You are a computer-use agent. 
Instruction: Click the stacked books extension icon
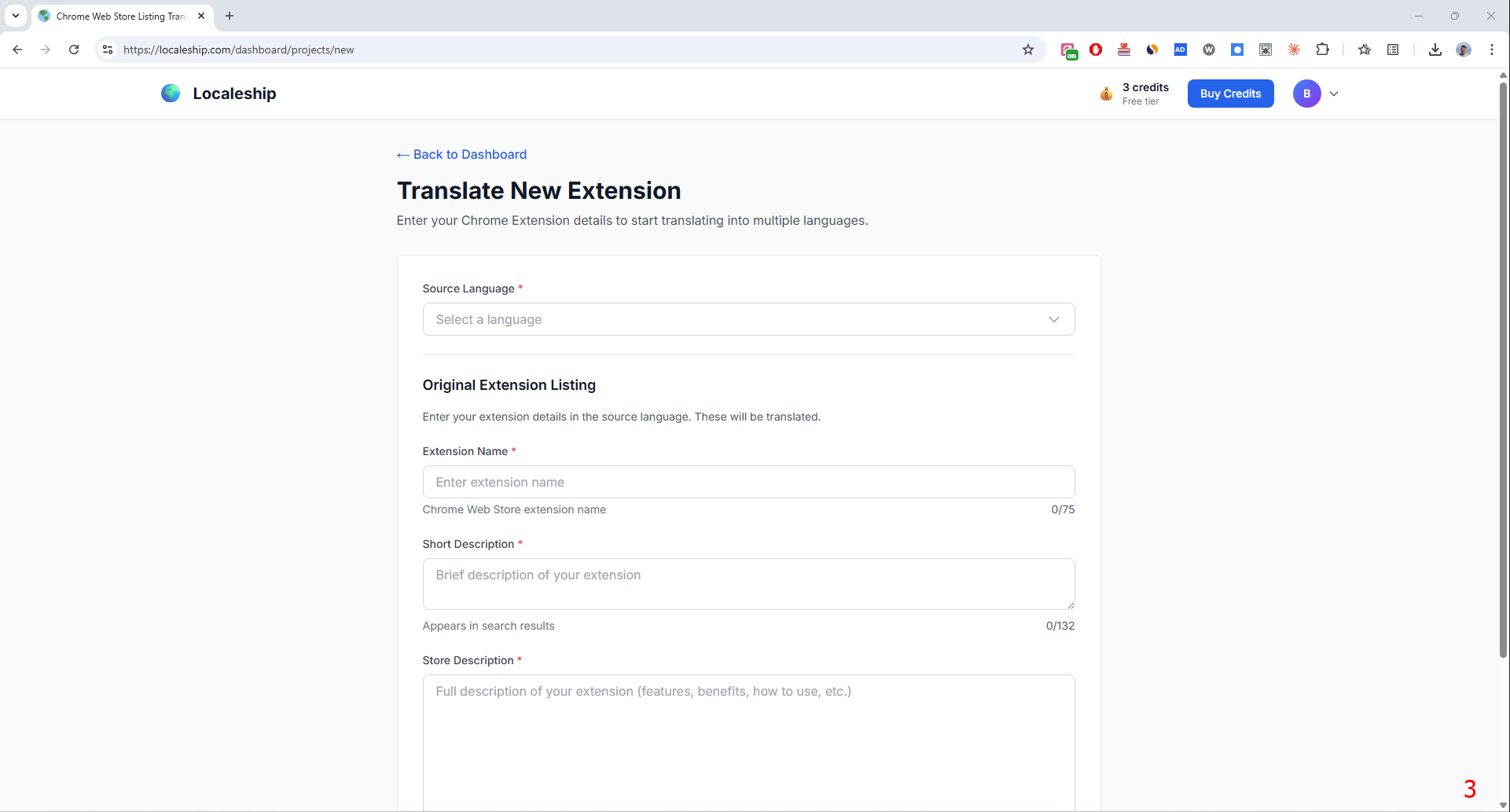[1124, 49]
